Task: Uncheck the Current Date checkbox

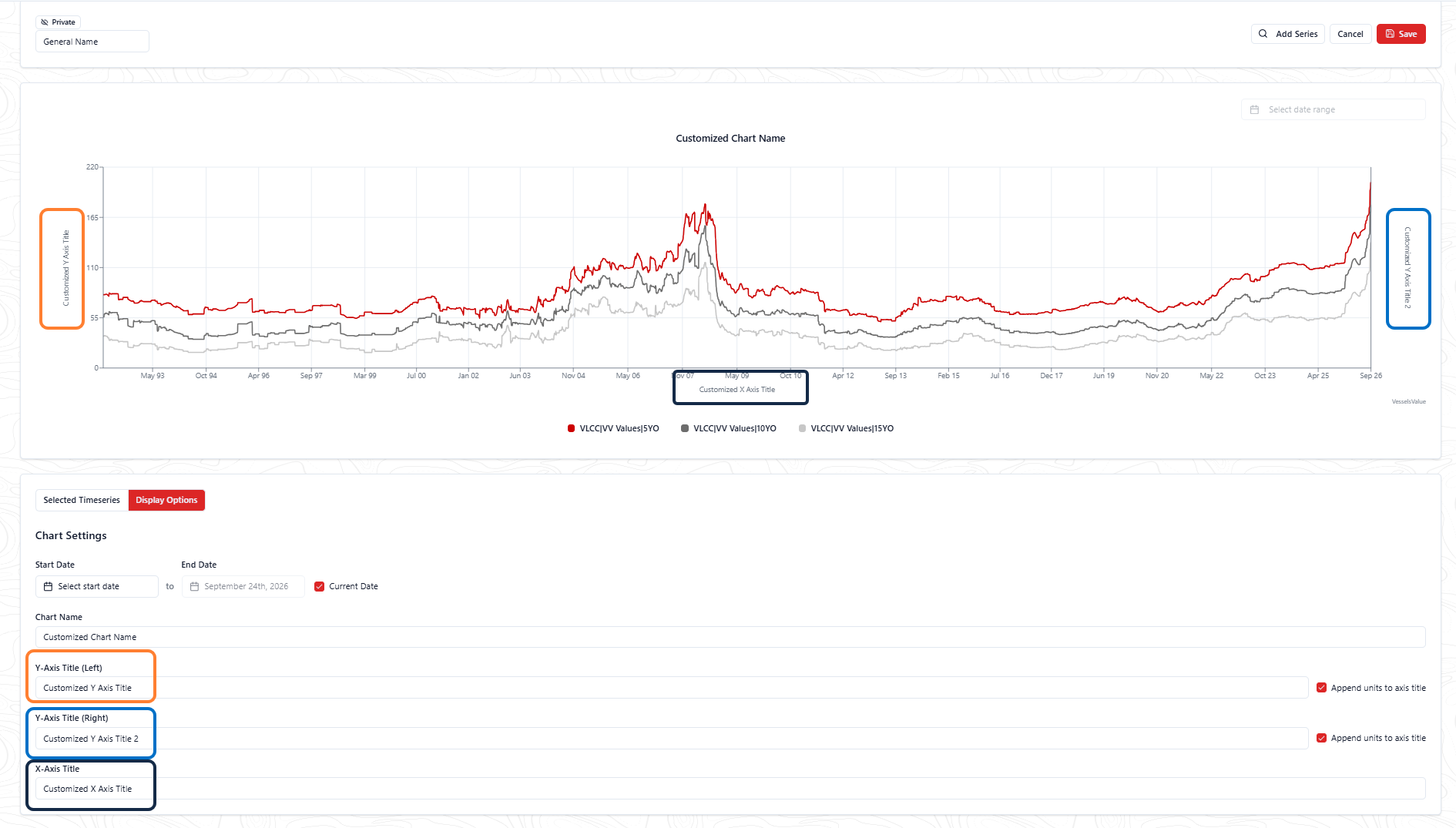Action: pos(320,586)
